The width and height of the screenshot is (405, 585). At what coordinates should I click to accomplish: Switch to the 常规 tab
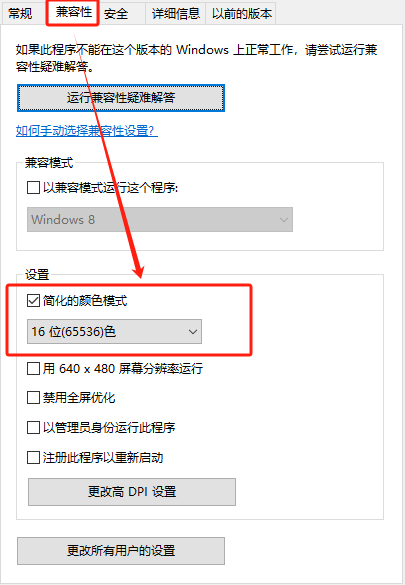pyautogui.click(x=21, y=14)
